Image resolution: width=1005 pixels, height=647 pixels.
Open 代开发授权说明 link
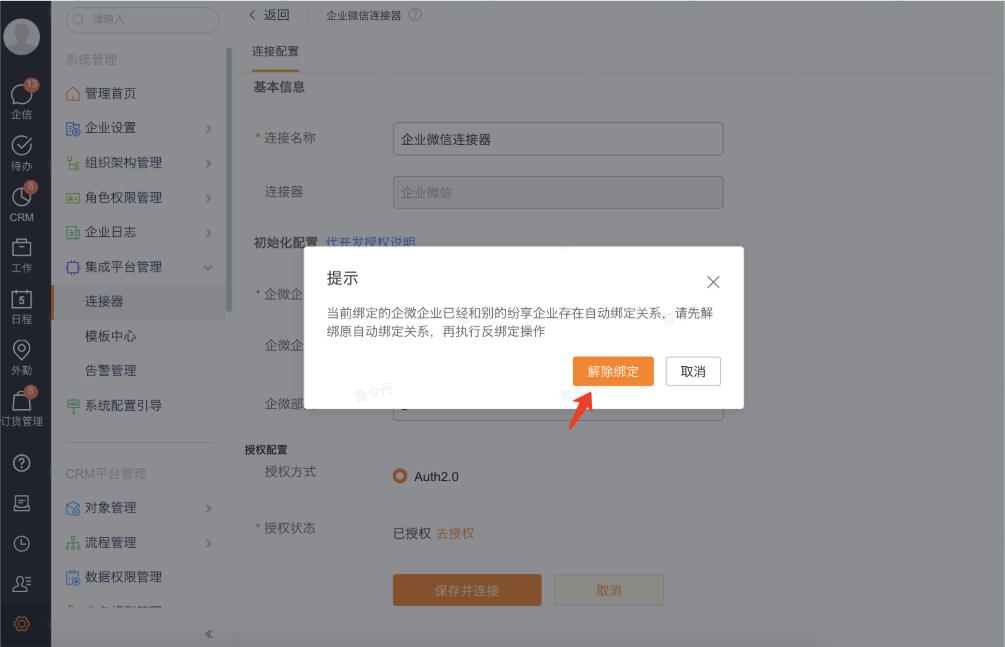[370, 242]
